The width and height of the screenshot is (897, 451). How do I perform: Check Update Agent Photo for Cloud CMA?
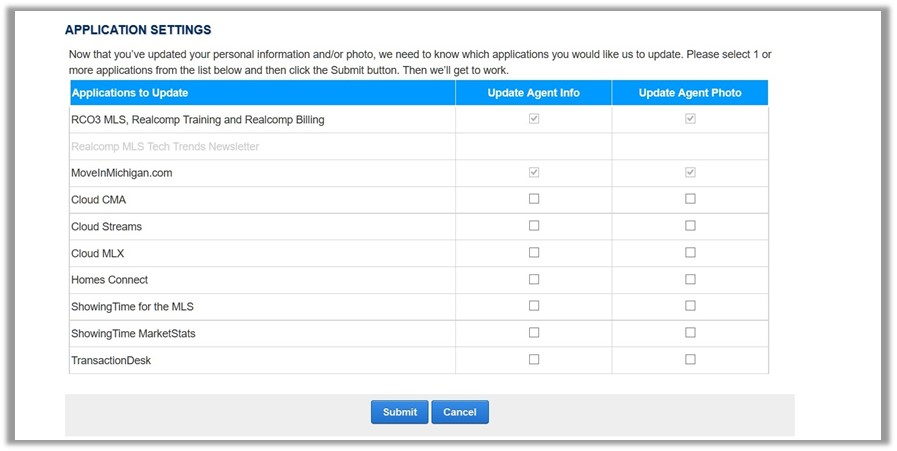click(x=690, y=199)
